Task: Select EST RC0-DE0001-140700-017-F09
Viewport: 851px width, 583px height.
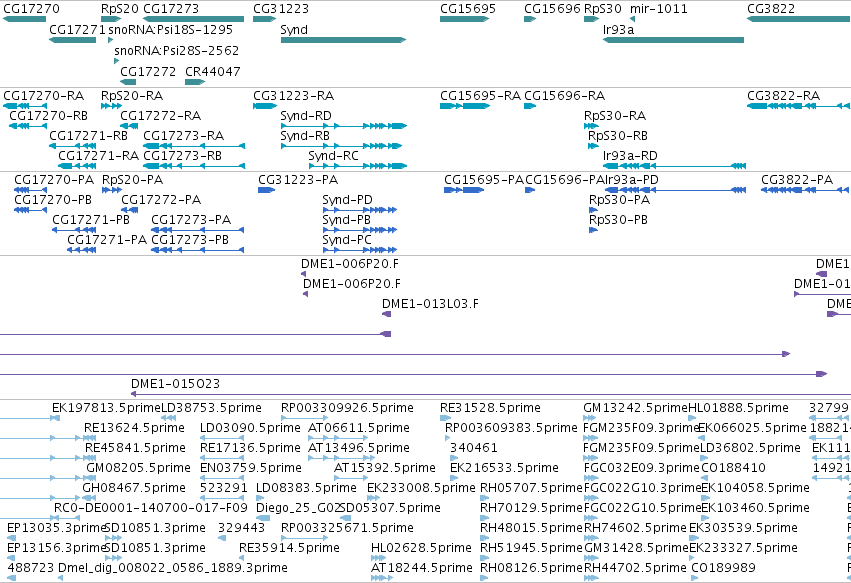Action: [x=151, y=508]
